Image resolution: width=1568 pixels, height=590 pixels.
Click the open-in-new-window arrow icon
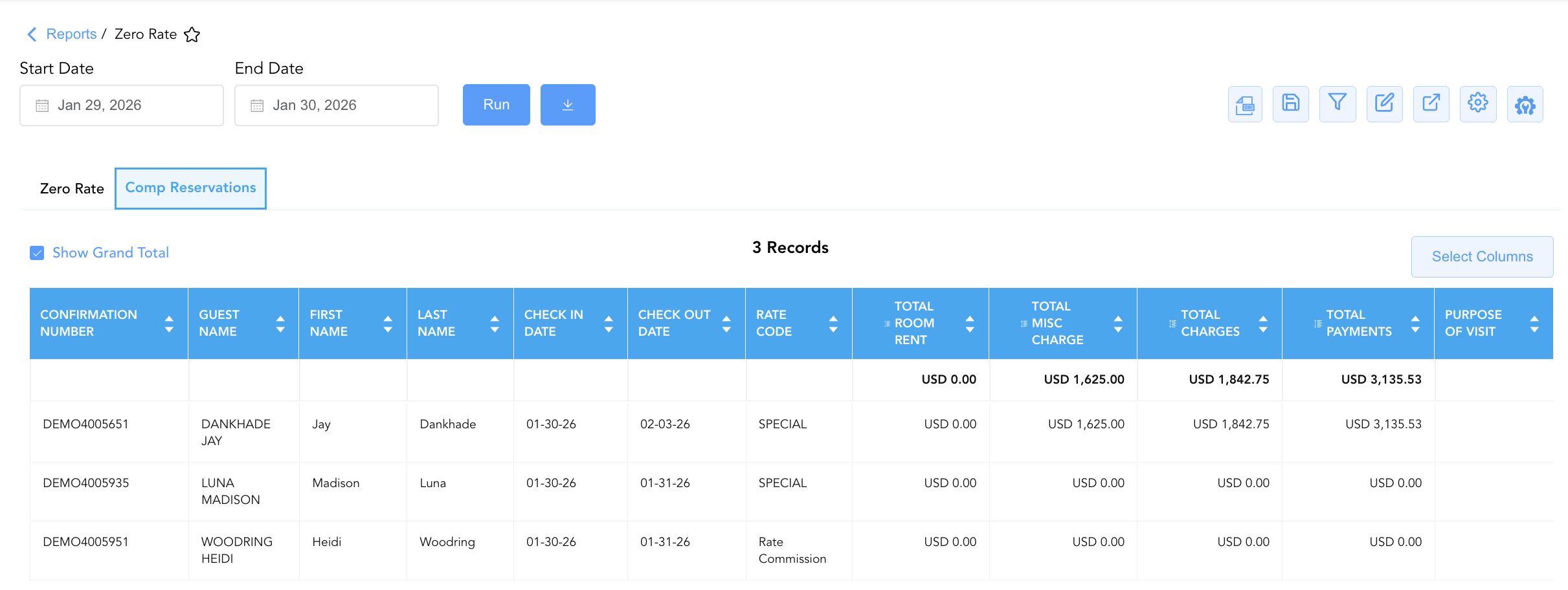point(1431,104)
